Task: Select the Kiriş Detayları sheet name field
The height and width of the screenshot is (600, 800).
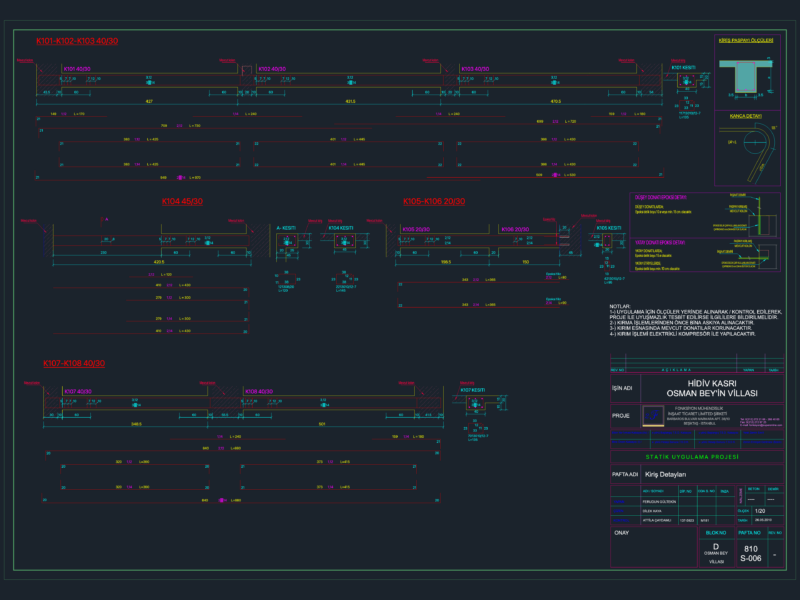Action: [x=712, y=474]
